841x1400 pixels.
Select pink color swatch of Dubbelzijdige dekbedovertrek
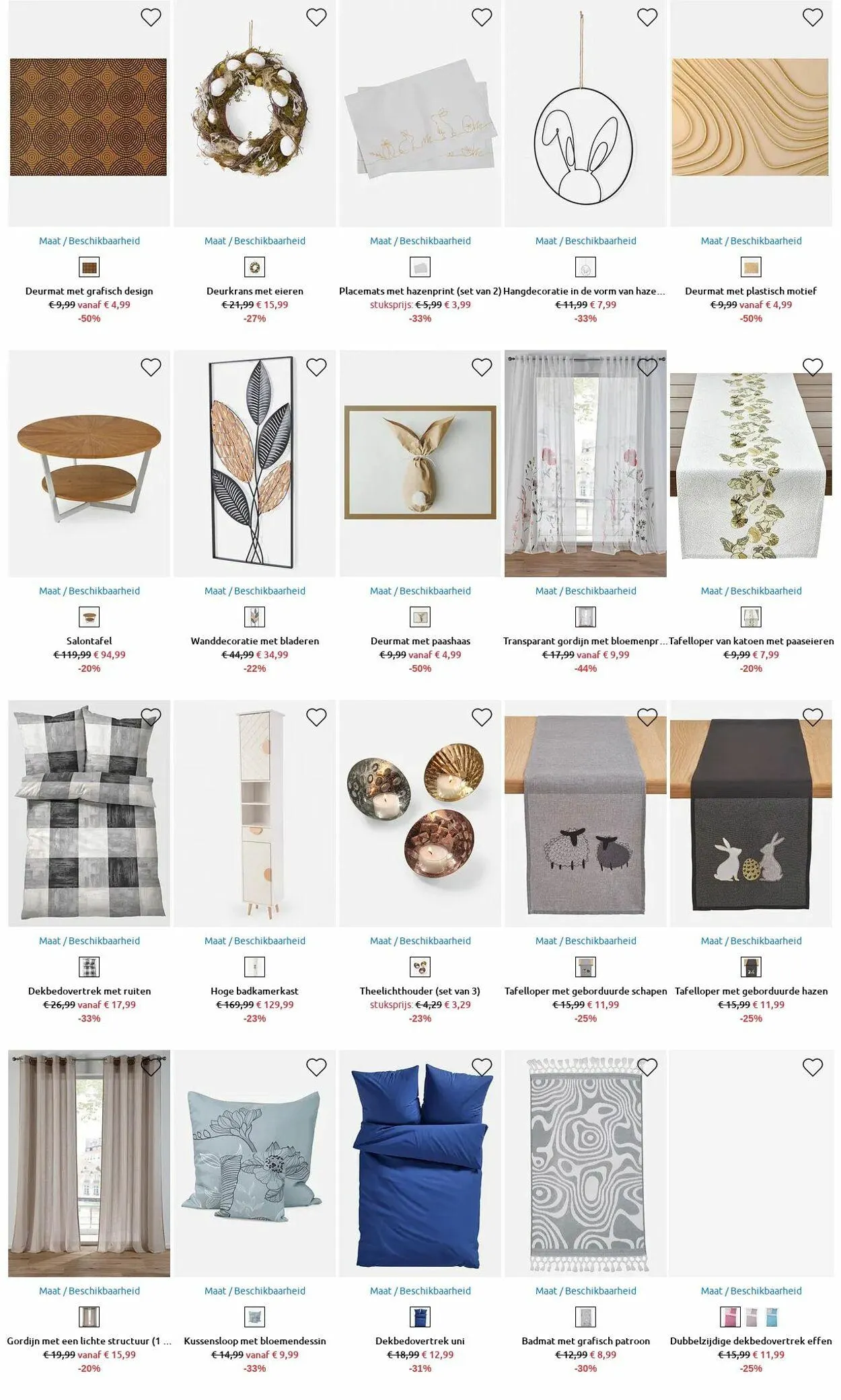click(x=730, y=1317)
